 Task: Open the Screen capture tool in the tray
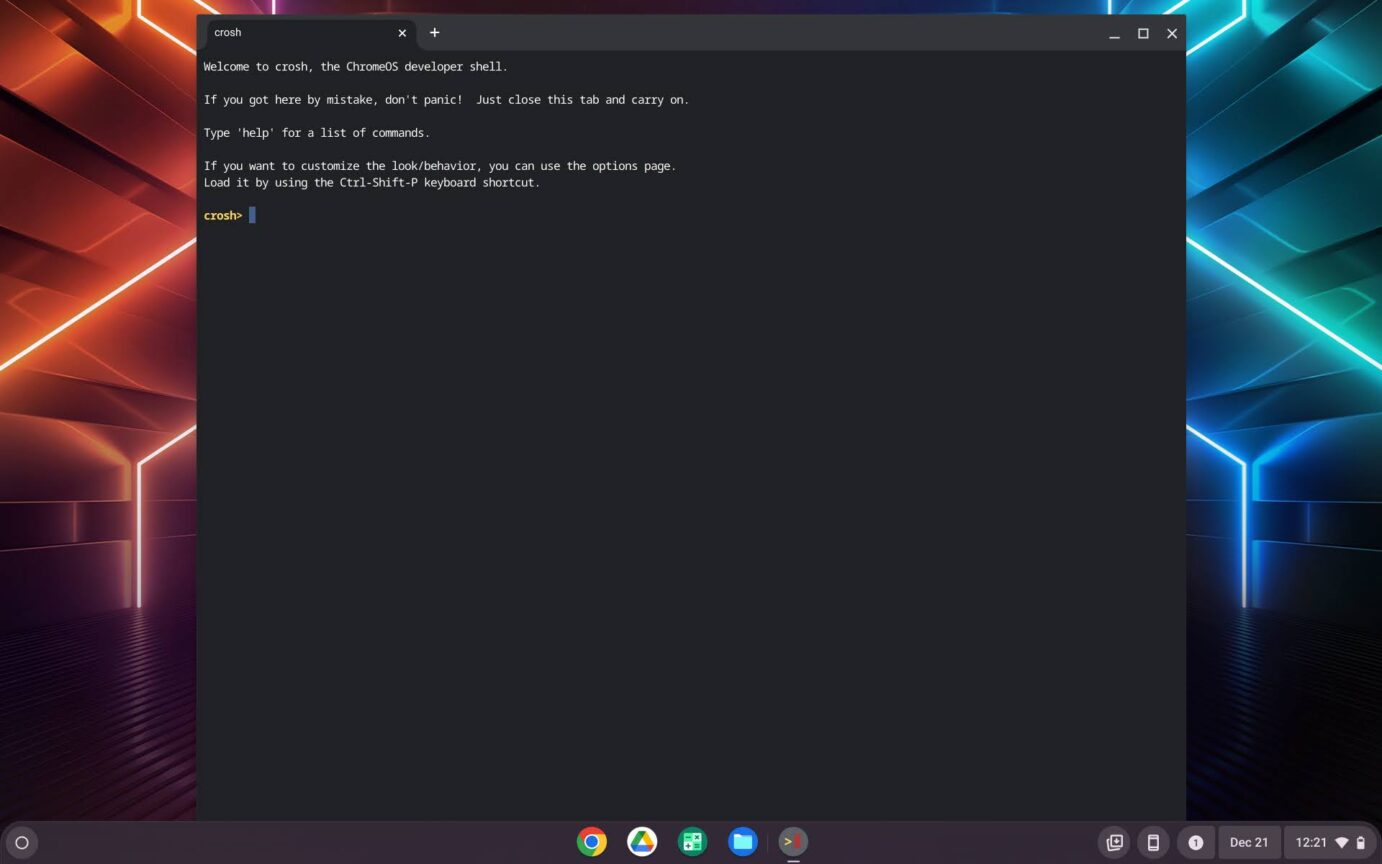click(x=1113, y=842)
